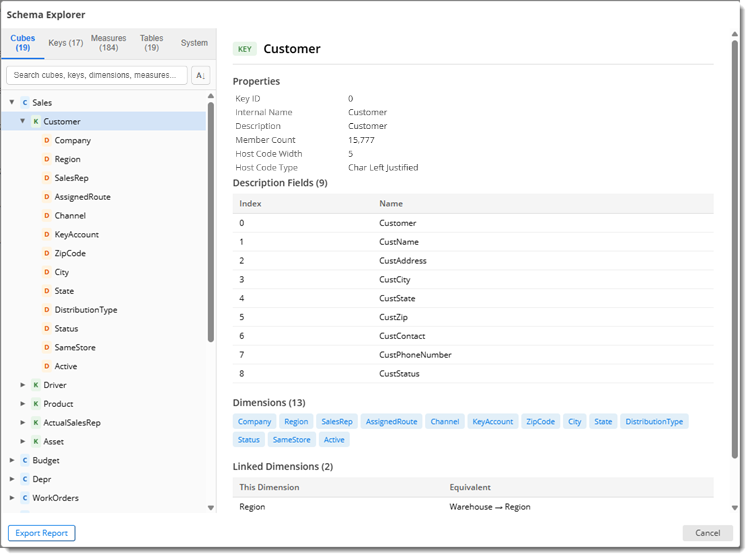This screenshot has height=558, width=750.
Task: Click the alphabetical sort icon beside search
Action: (200, 76)
